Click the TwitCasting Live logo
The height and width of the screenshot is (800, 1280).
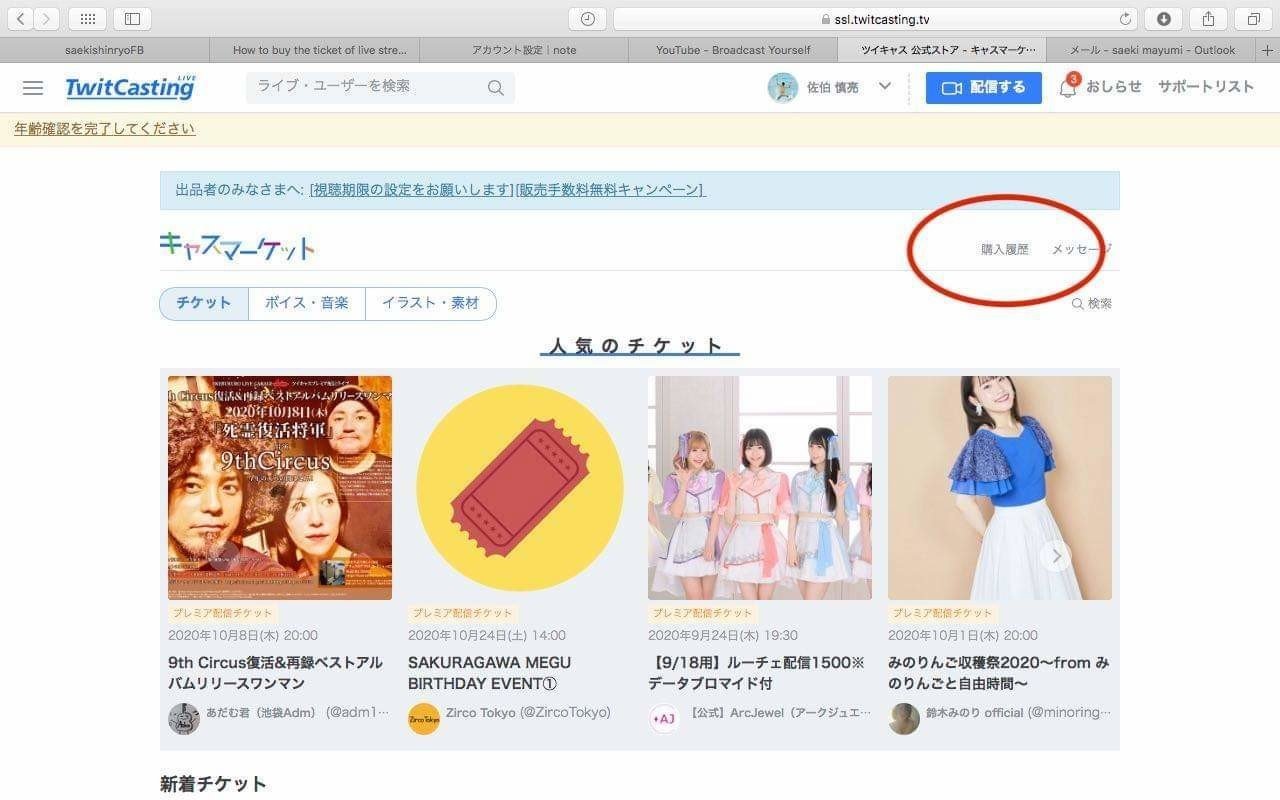coord(131,87)
